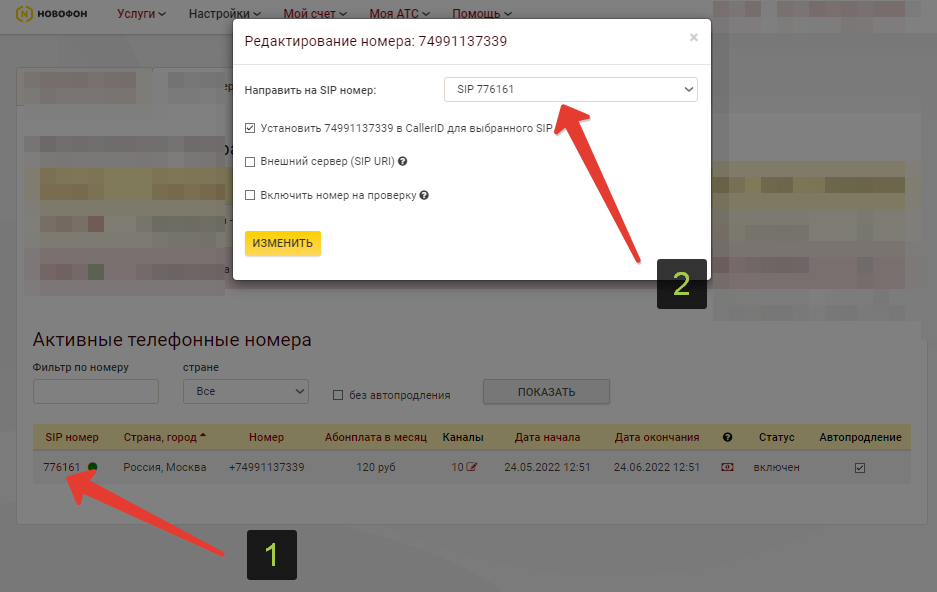Viewport: 937px width, 592px height.
Task: Sort by 'Абонплата в месяц' column header
Action: point(376,437)
